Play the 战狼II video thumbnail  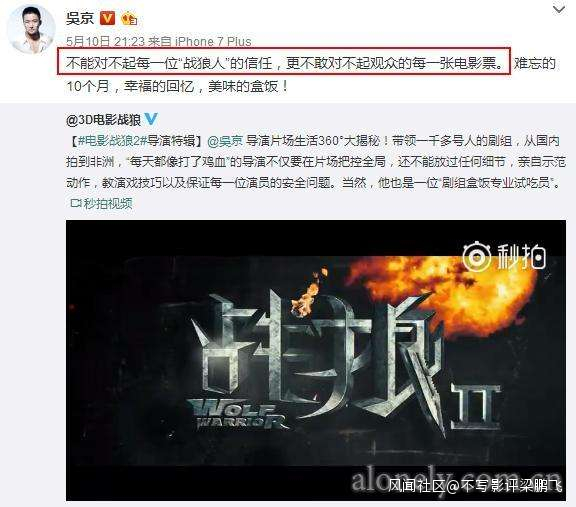(316, 360)
